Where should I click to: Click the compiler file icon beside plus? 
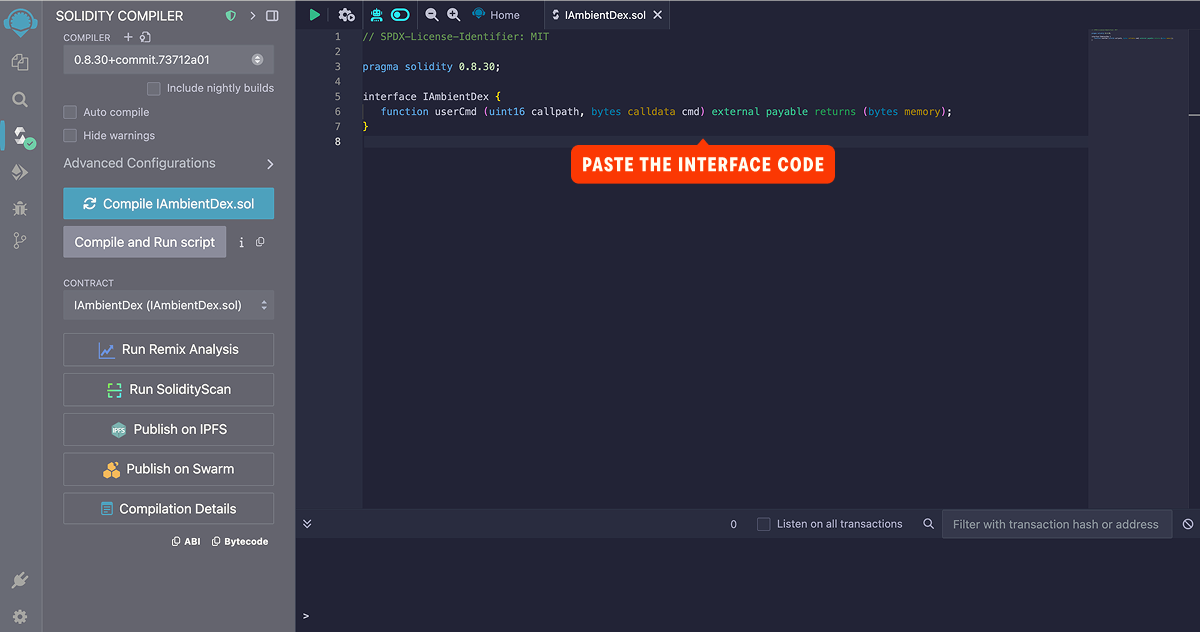pyautogui.click(x=145, y=37)
